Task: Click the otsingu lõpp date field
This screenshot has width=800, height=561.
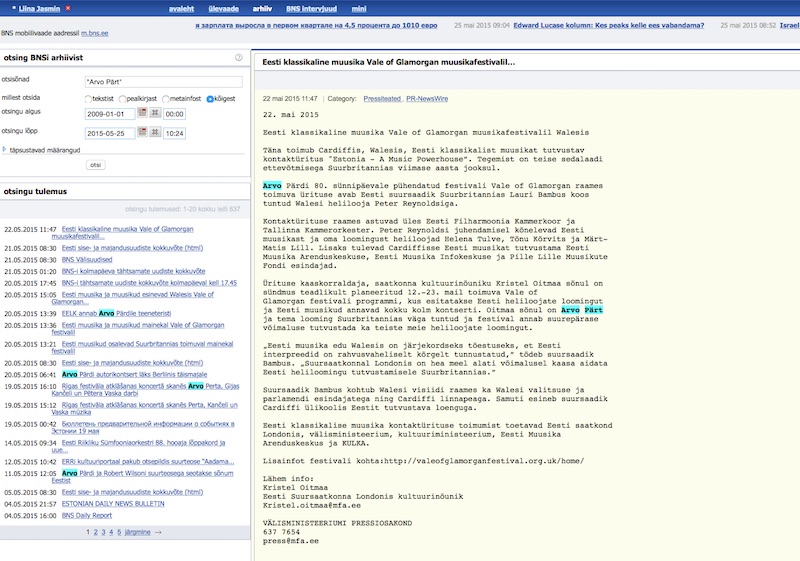Action: [110, 133]
